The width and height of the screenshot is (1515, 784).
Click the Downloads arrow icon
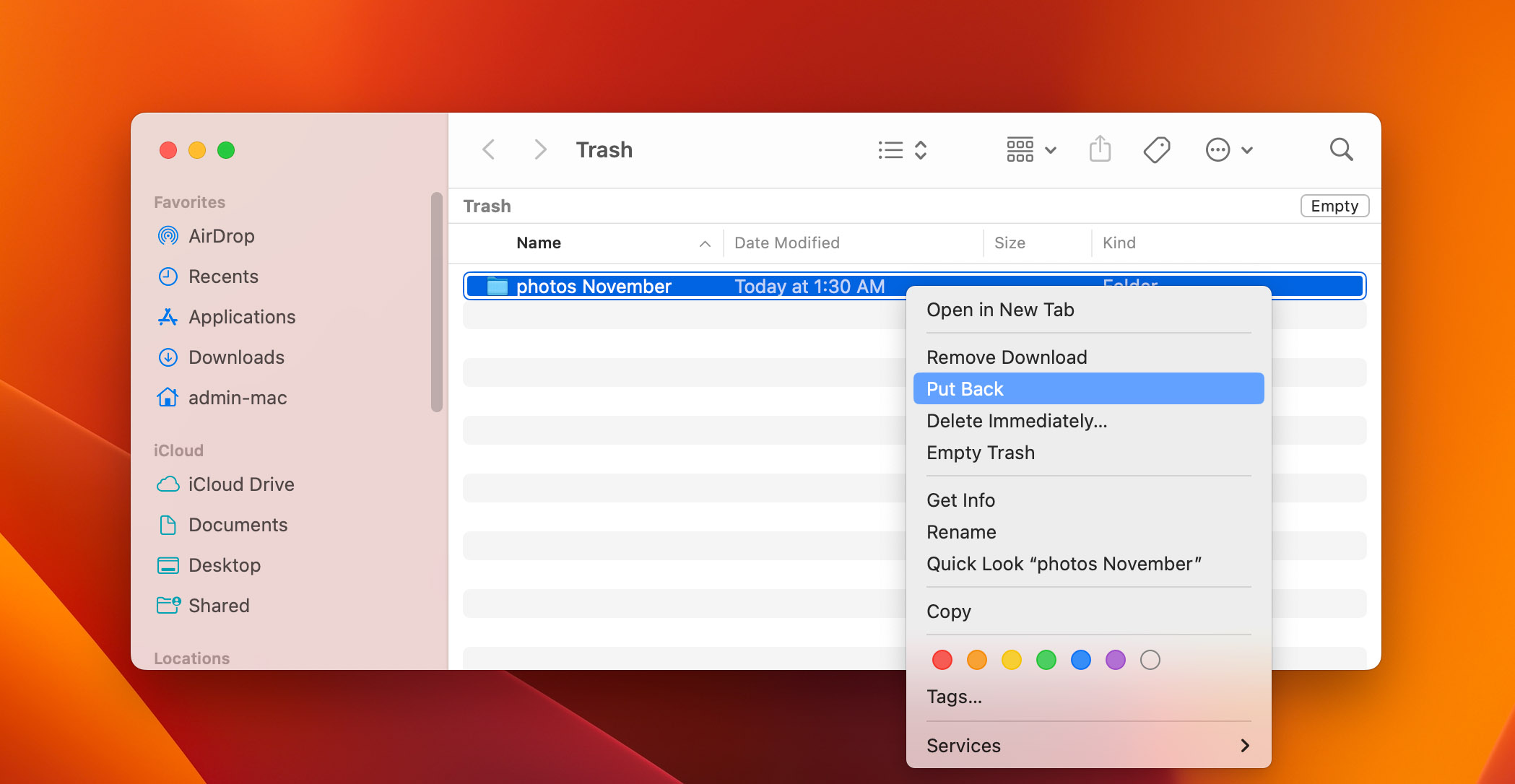(x=168, y=357)
